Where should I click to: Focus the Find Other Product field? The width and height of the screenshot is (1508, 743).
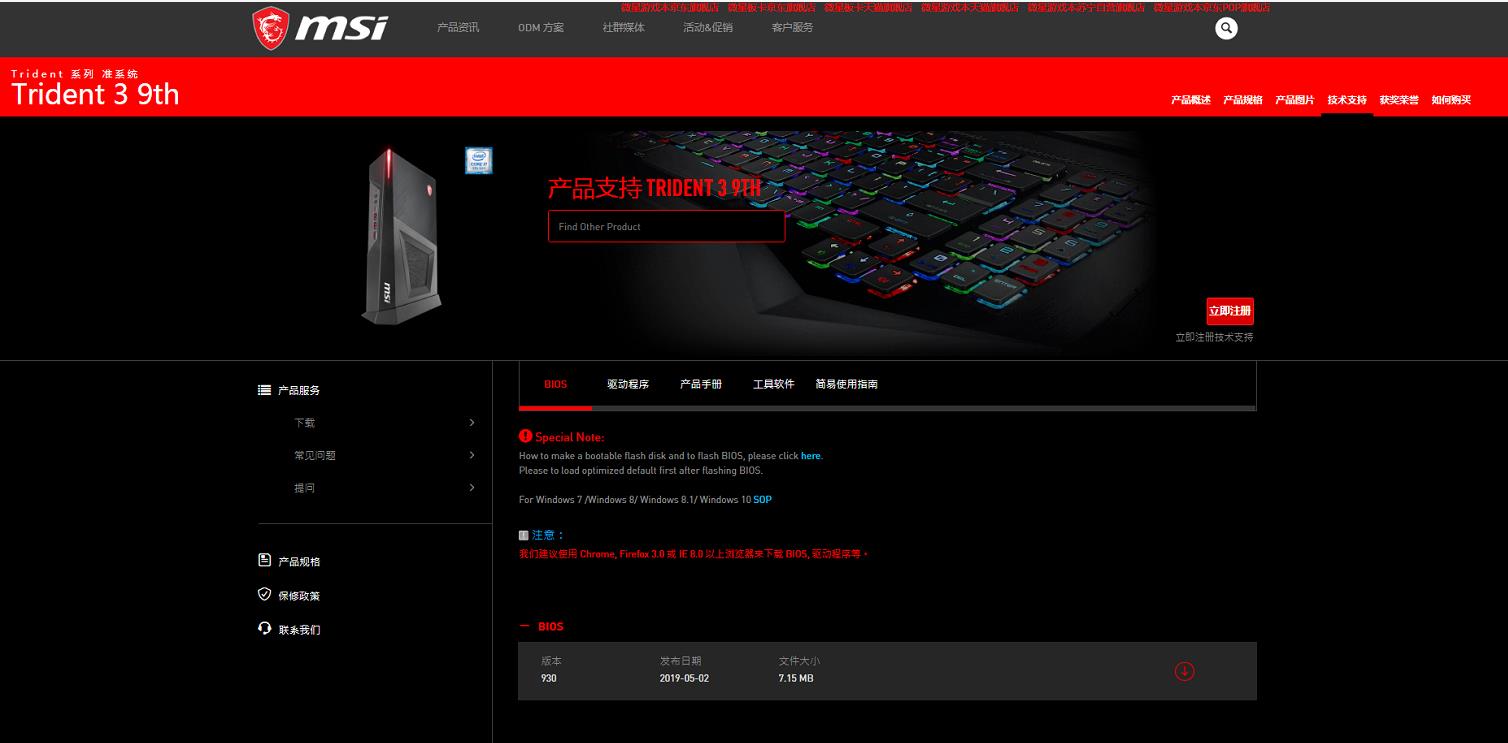(x=666, y=227)
